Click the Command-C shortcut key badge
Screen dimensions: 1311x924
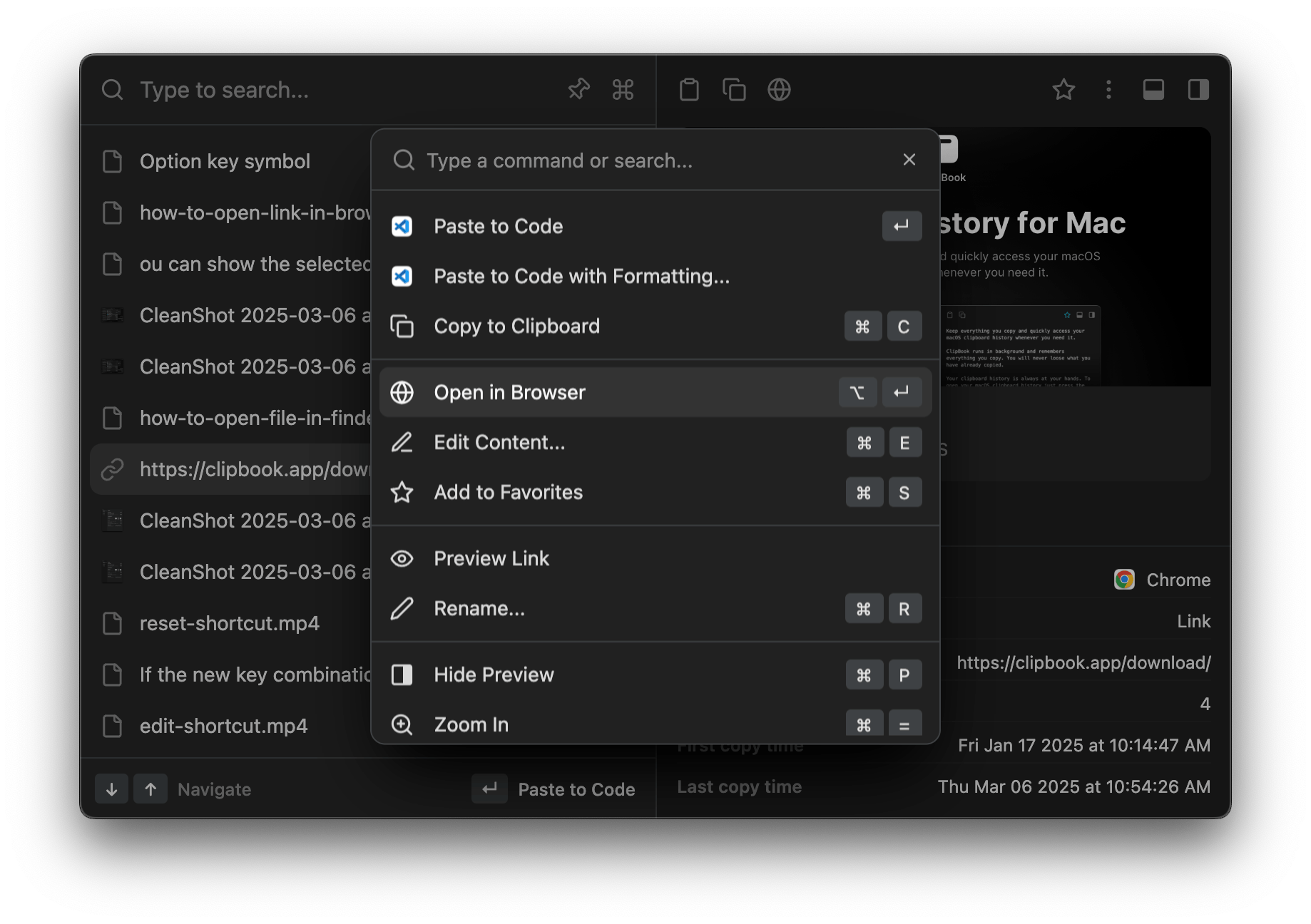883,327
